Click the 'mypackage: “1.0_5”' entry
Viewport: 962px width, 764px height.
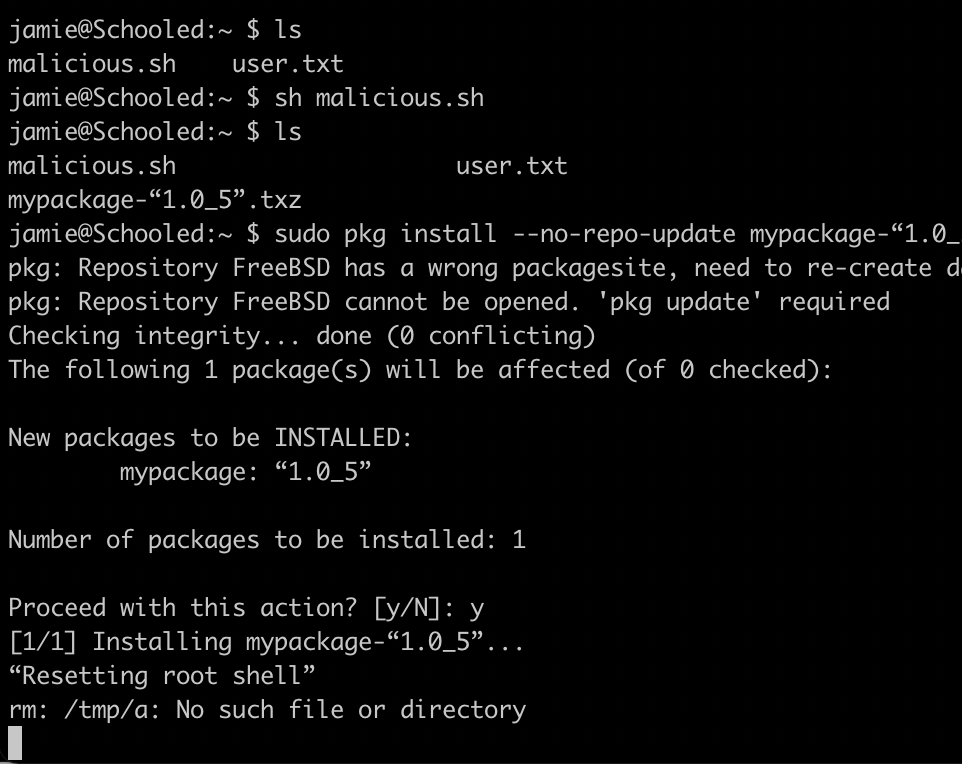point(245,472)
